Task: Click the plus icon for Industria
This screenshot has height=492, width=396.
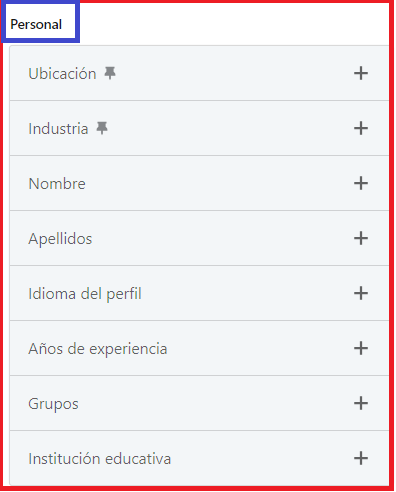Action: pyautogui.click(x=361, y=128)
